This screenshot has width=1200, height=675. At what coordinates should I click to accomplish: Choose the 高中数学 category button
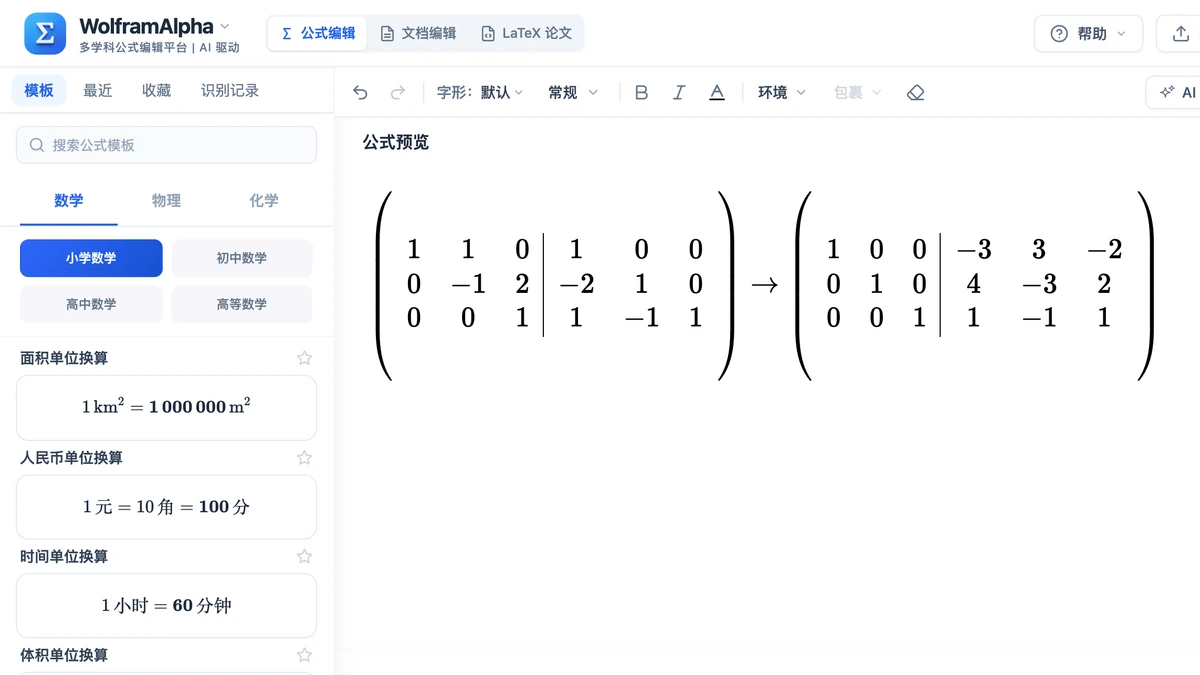coord(91,304)
